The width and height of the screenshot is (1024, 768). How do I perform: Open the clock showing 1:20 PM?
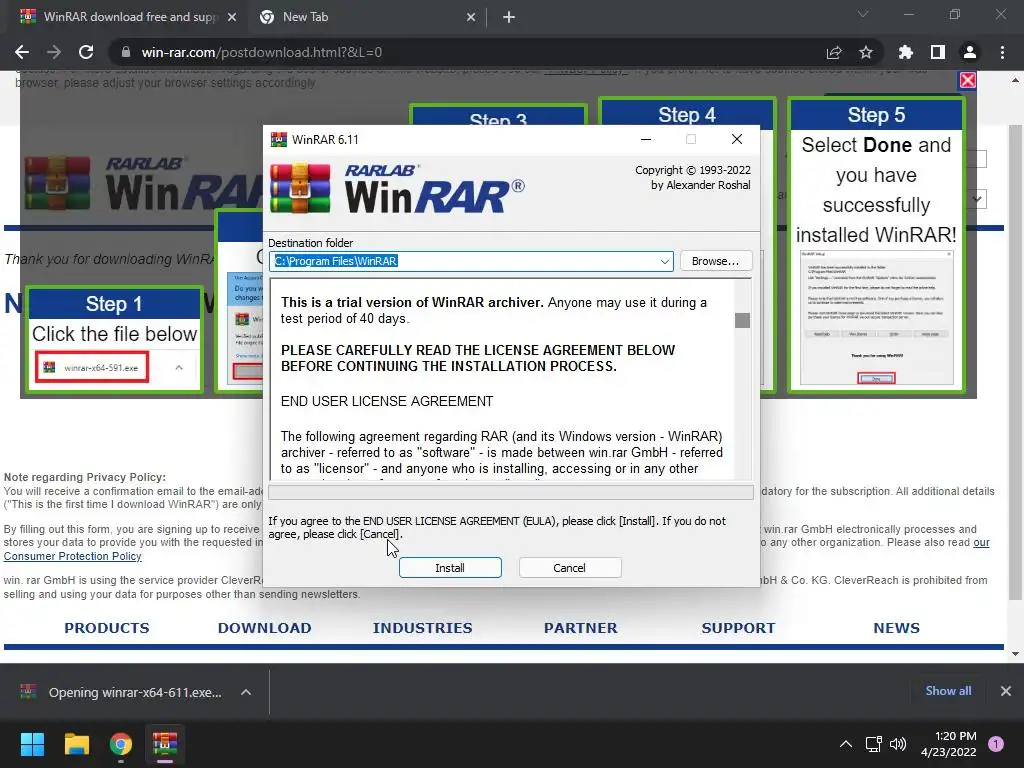948,744
